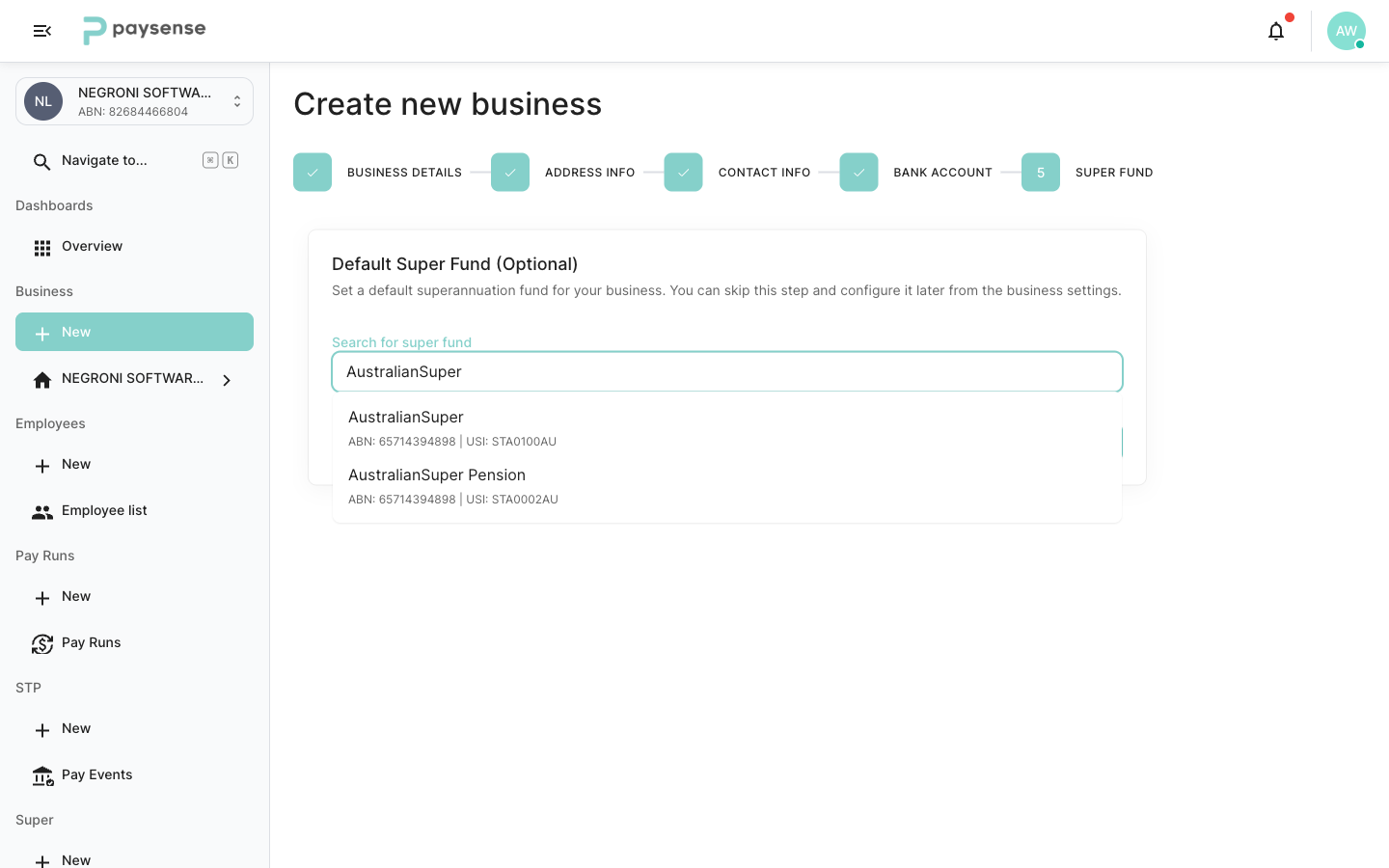Choose the AustralianSuper Pension option
The height and width of the screenshot is (868, 1389).
[x=727, y=486]
